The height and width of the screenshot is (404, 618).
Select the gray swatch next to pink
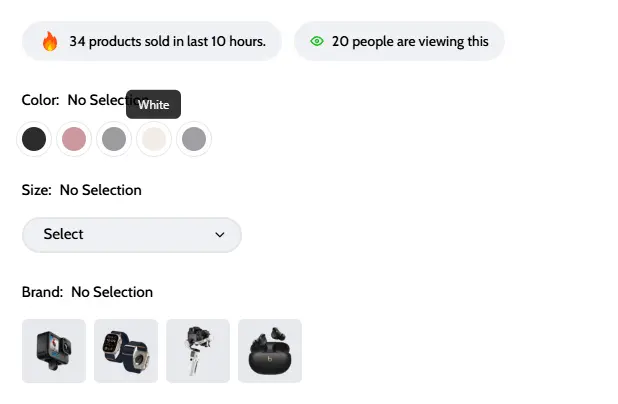(114, 139)
